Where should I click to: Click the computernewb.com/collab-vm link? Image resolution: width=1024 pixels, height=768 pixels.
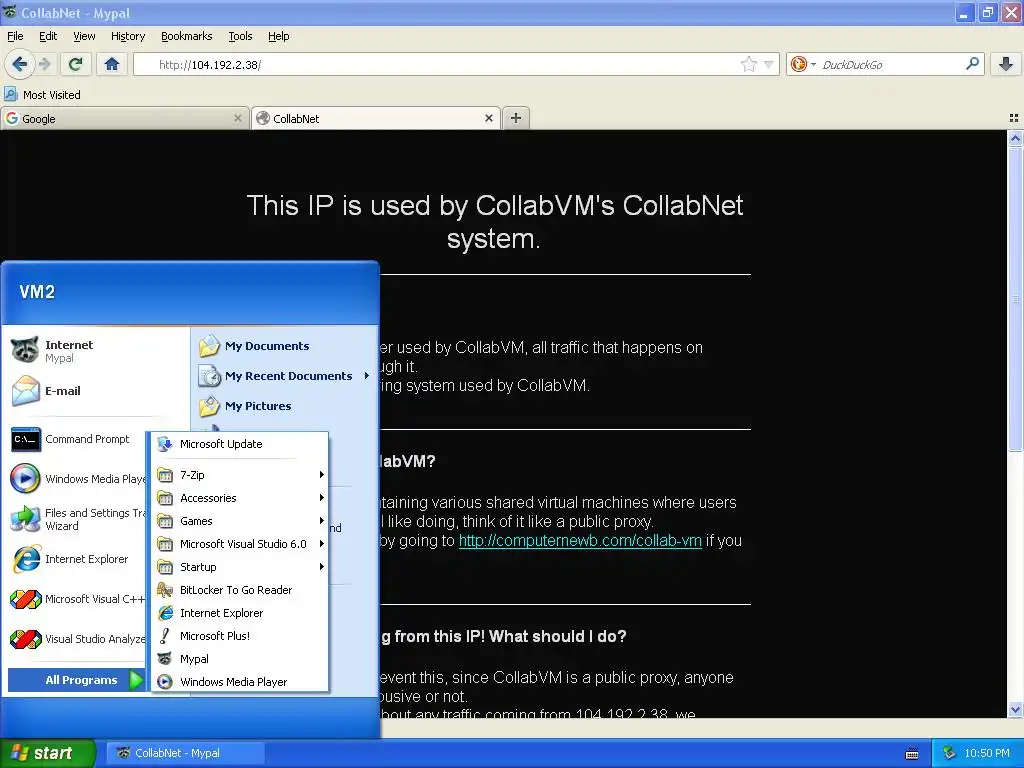click(580, 541)
